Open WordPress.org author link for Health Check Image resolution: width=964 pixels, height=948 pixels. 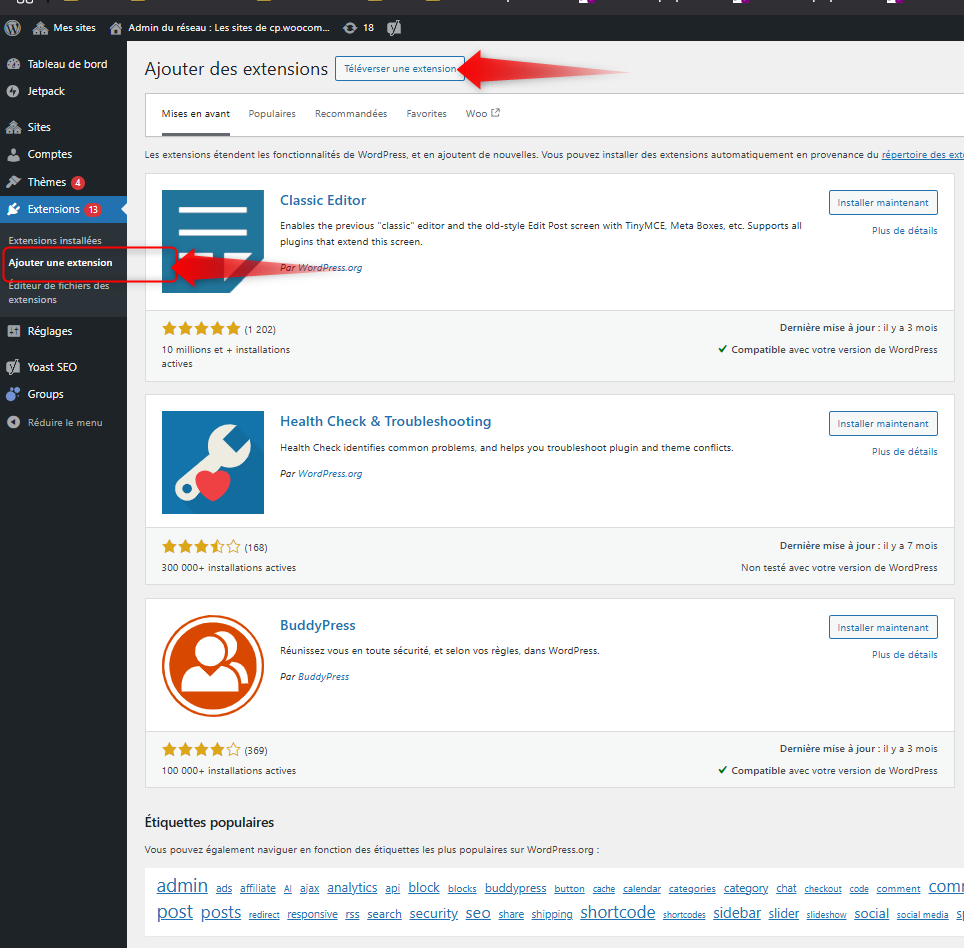[330, 473]
